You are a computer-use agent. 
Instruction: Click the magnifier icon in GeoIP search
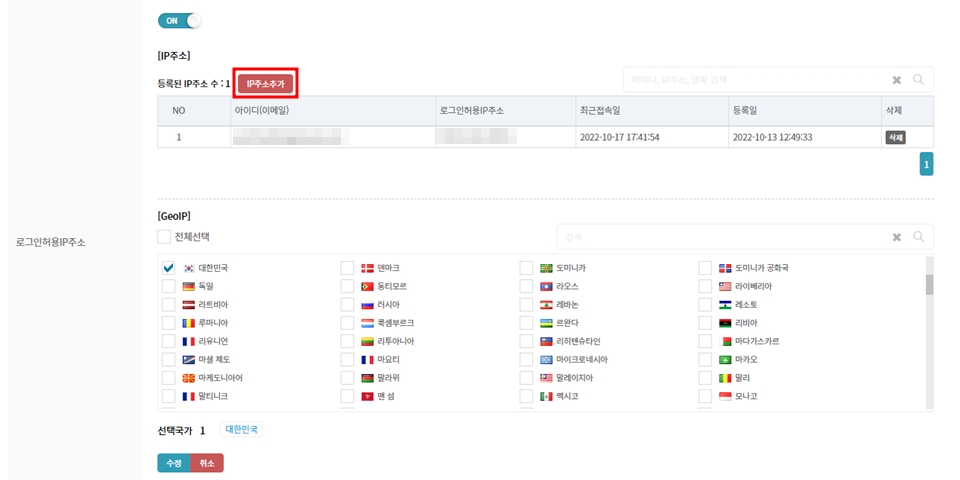918,237
